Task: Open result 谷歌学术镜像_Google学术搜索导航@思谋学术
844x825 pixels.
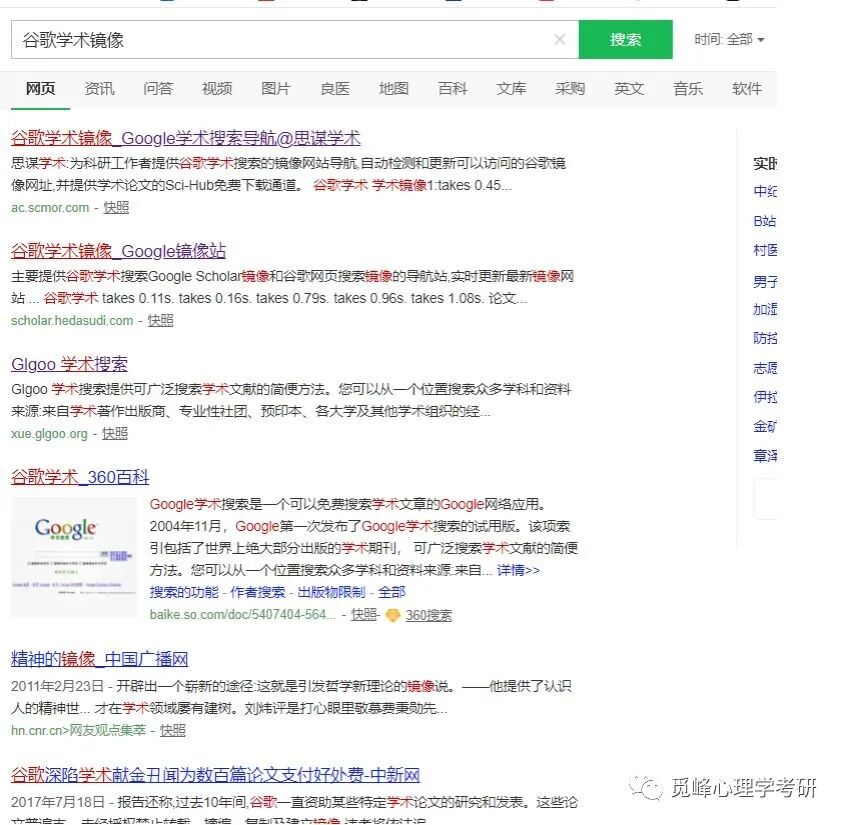Action: click(x=186, y=138)
